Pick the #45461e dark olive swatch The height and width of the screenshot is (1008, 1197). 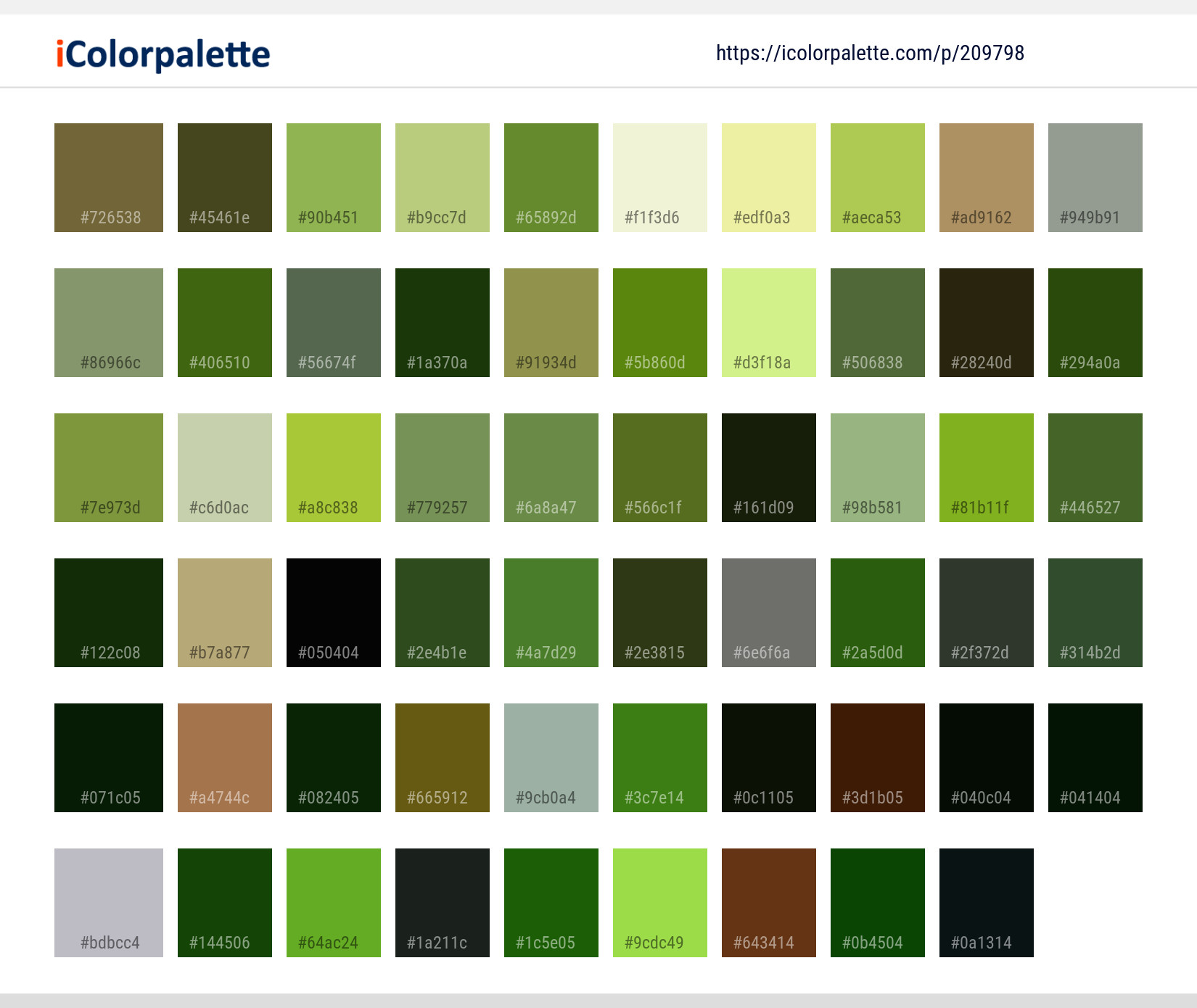pyautogui.click(x=225, y=178)
